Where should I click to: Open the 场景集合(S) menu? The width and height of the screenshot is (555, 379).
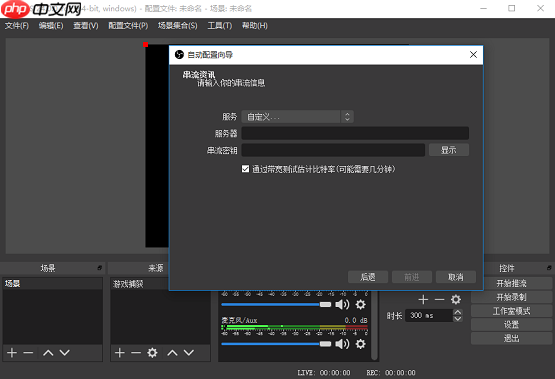[x=177, y=25]
